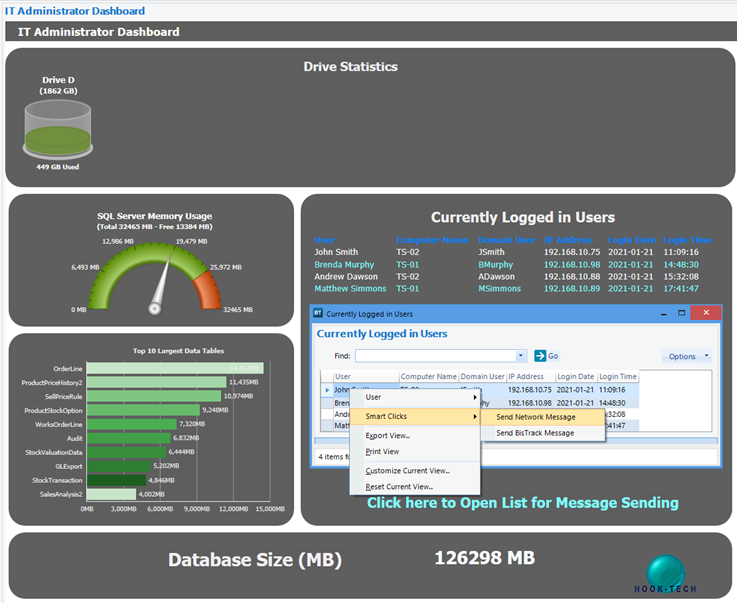Sort by the popup Computer Name column header
The width and height of the screenshot is (737, 603).
tap(429, 376)
